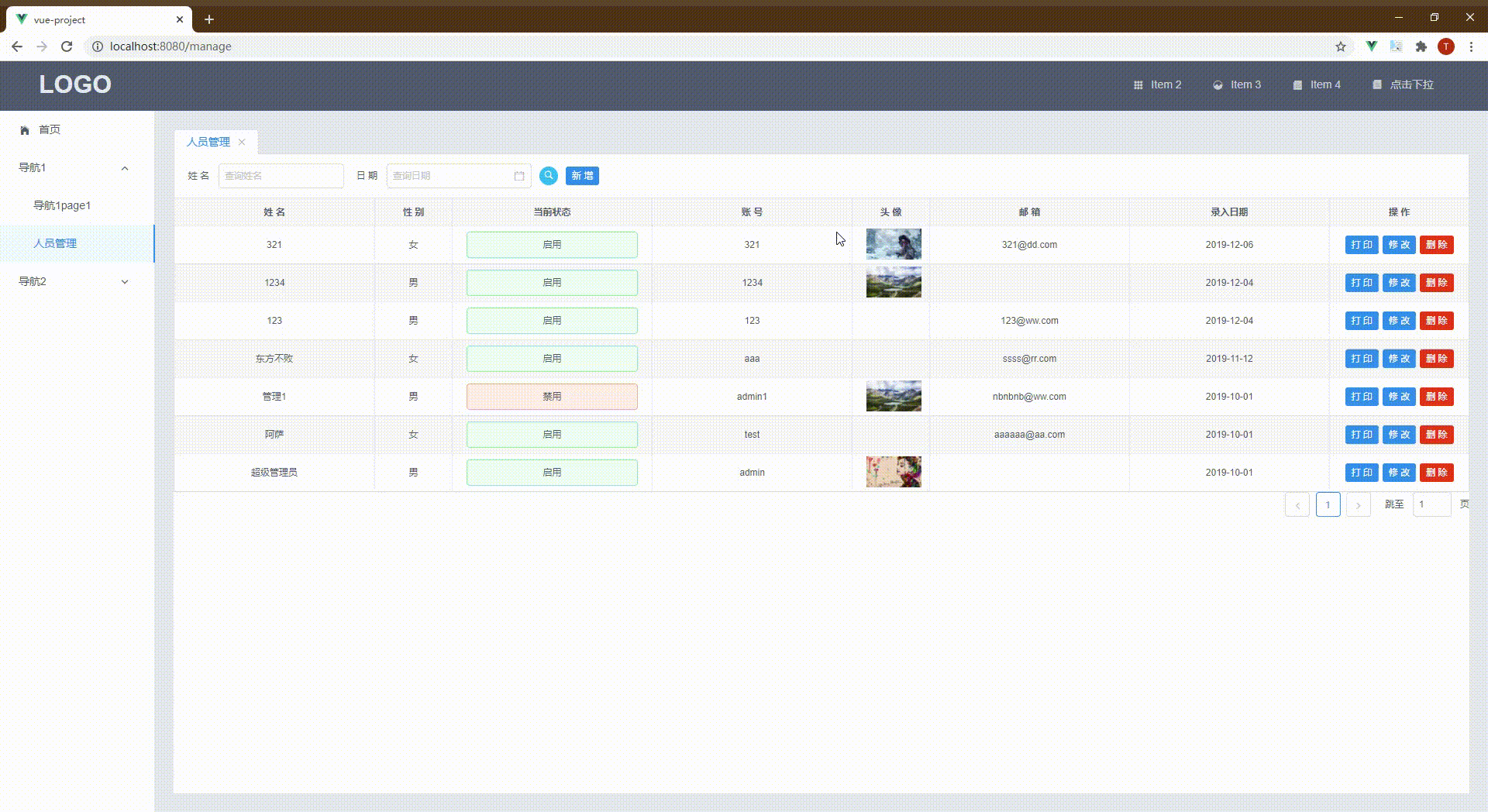This screenshot has height=812, width=1488.
Task: Edit the record for 管理1
Action: coord(1399,397)
